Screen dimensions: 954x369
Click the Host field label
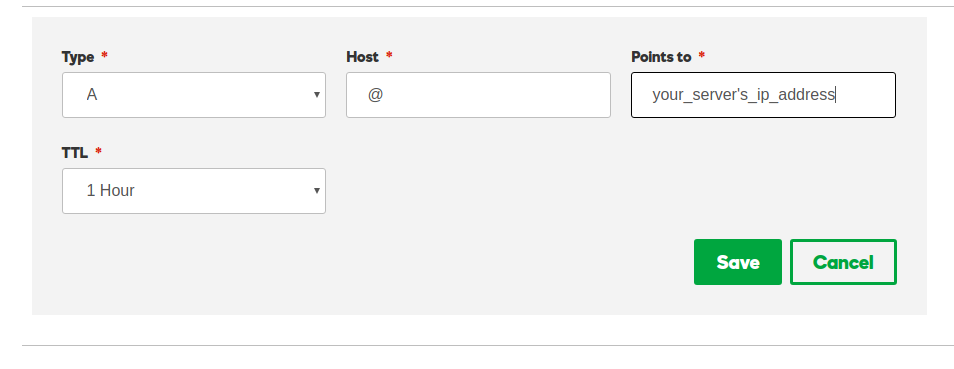click(363, 57)
